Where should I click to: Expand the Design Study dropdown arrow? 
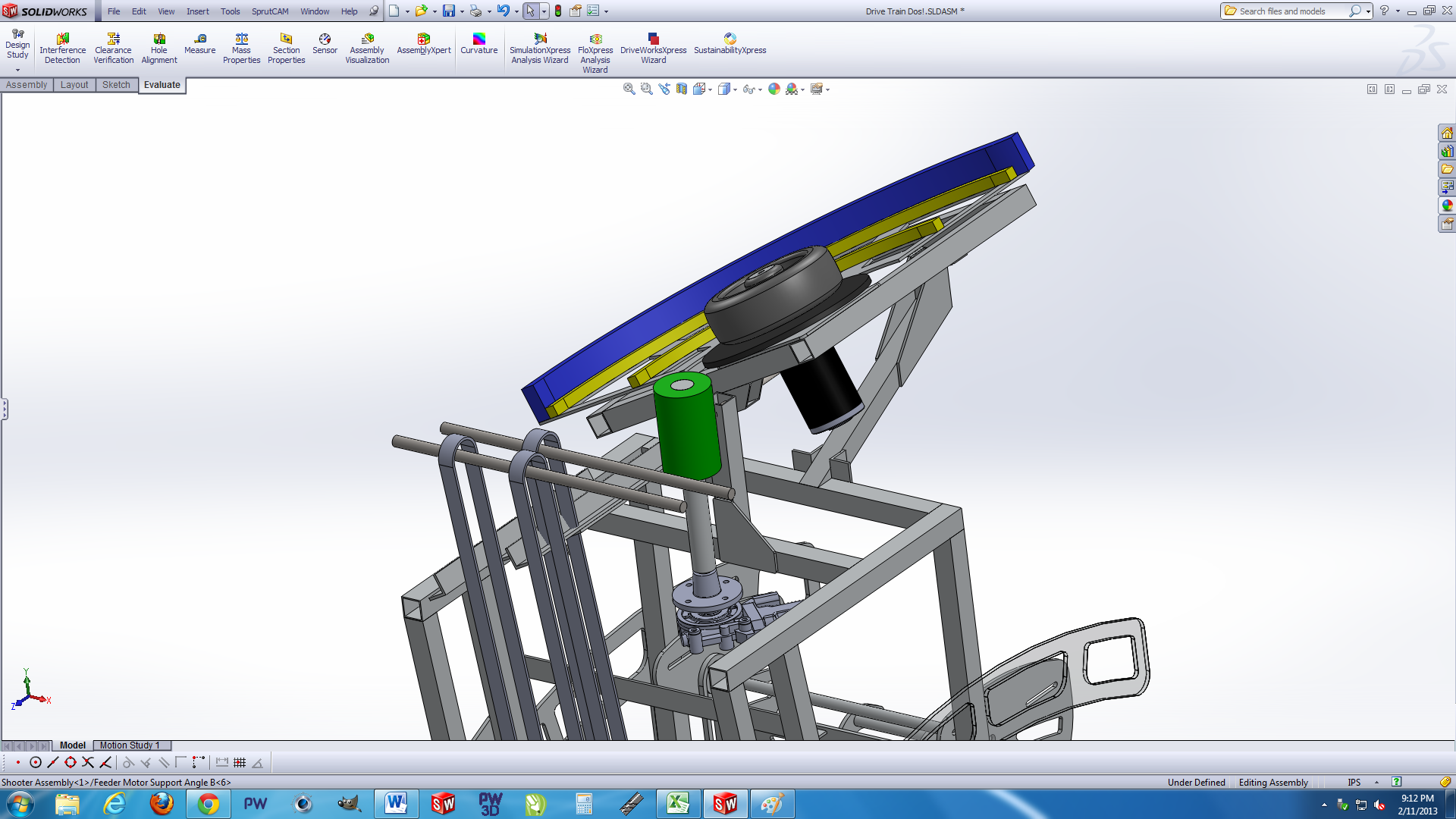[17, 70]
